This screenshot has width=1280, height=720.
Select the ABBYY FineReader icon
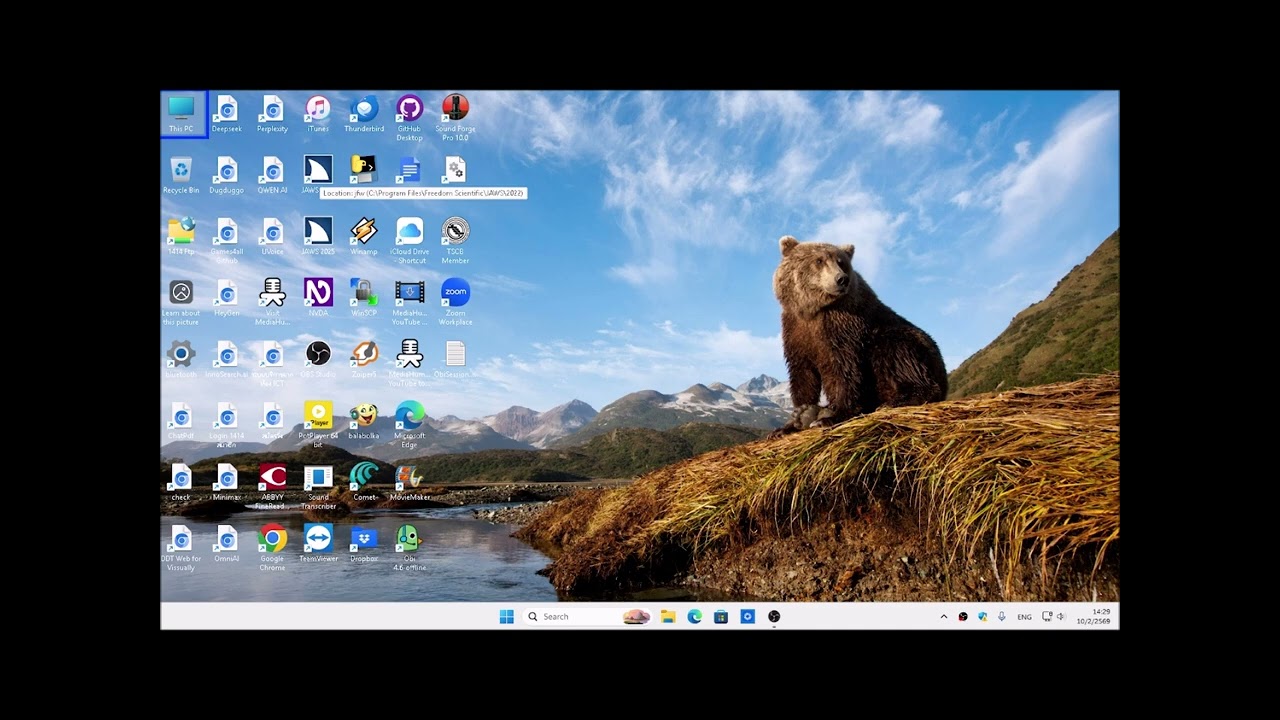[272, 486]
